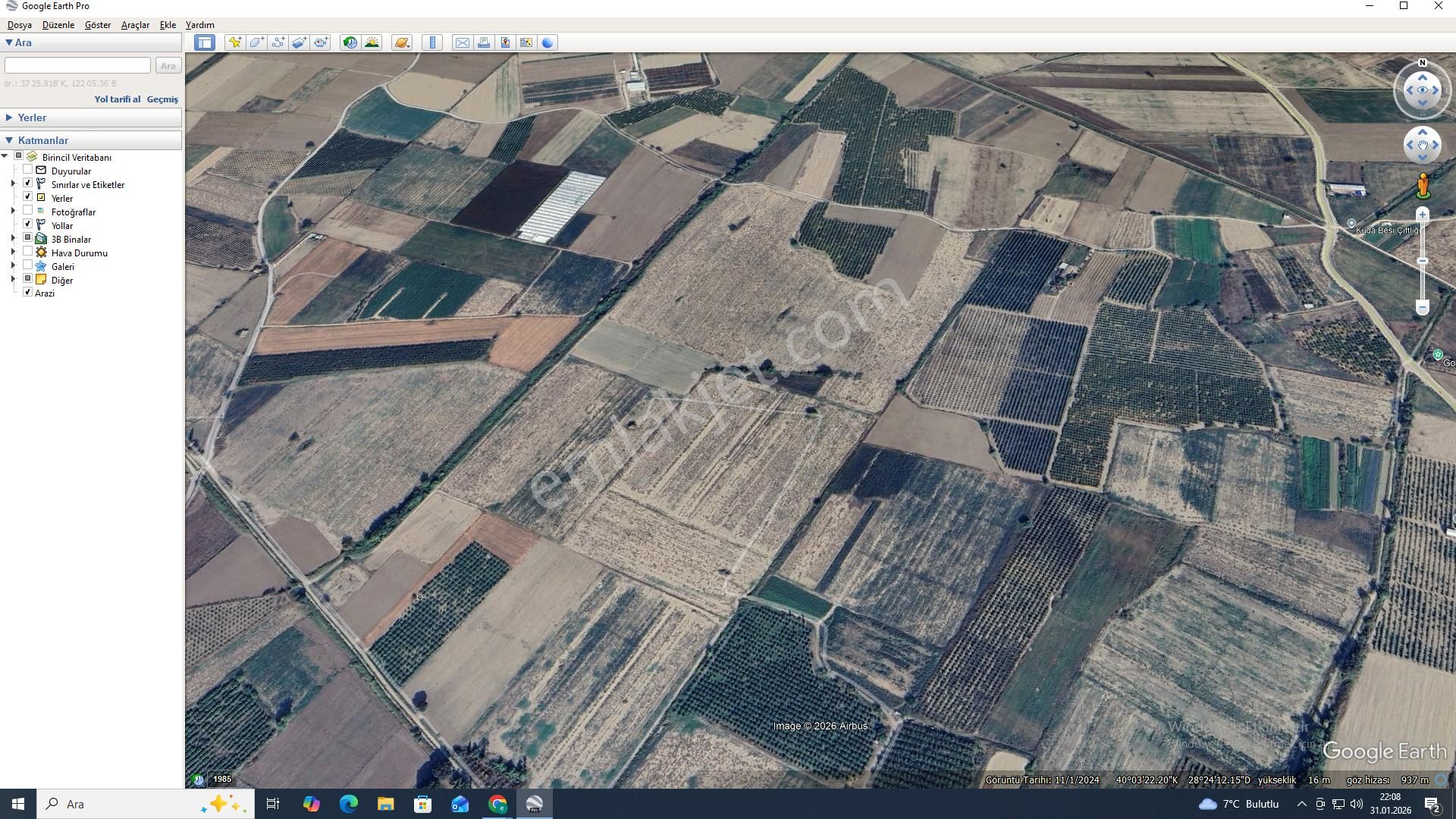
Task: Toggle the Arazi layer checkbox
Action: [x=28, y=293]
